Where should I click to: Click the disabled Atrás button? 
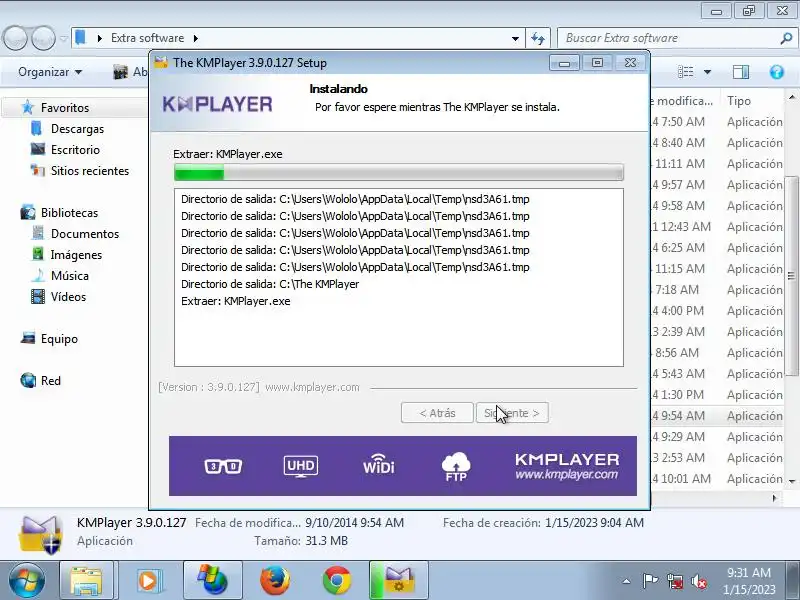pos(437,413)
